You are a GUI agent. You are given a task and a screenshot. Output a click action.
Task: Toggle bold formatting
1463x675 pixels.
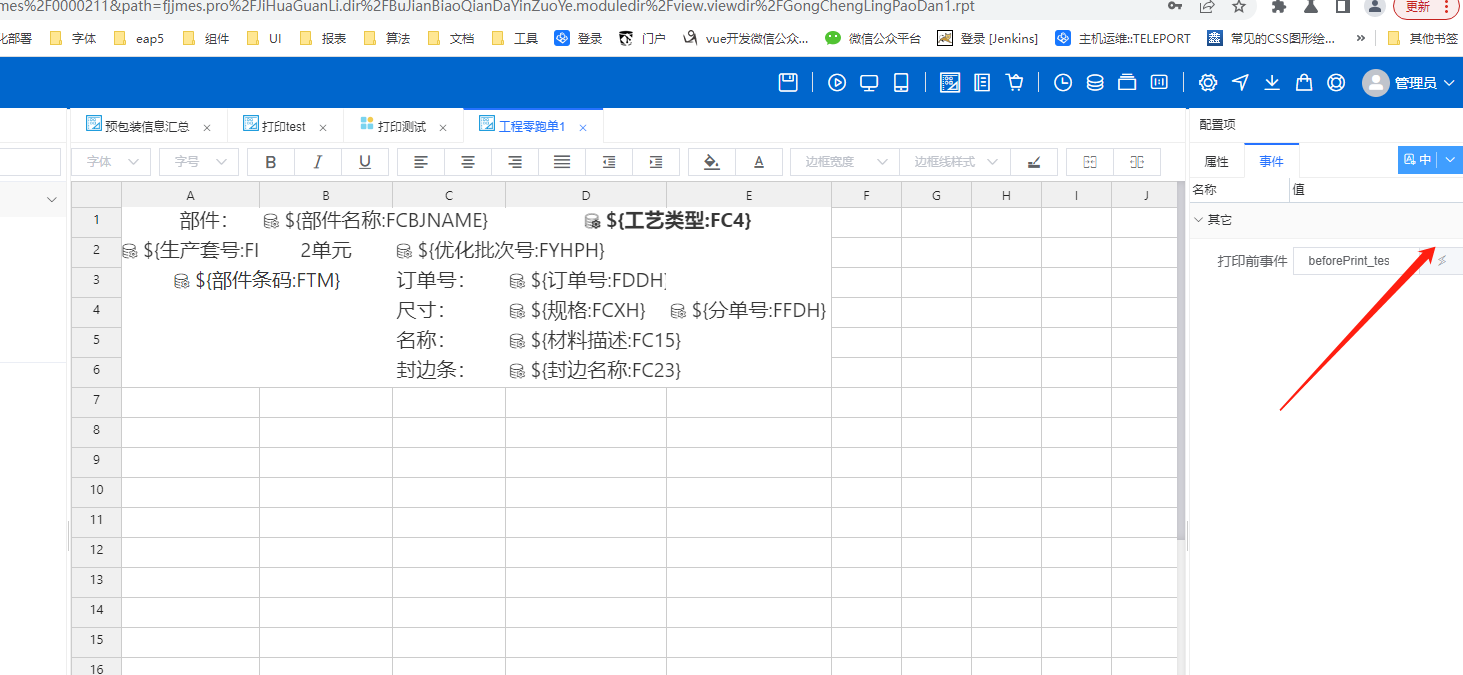pos(270,162)
